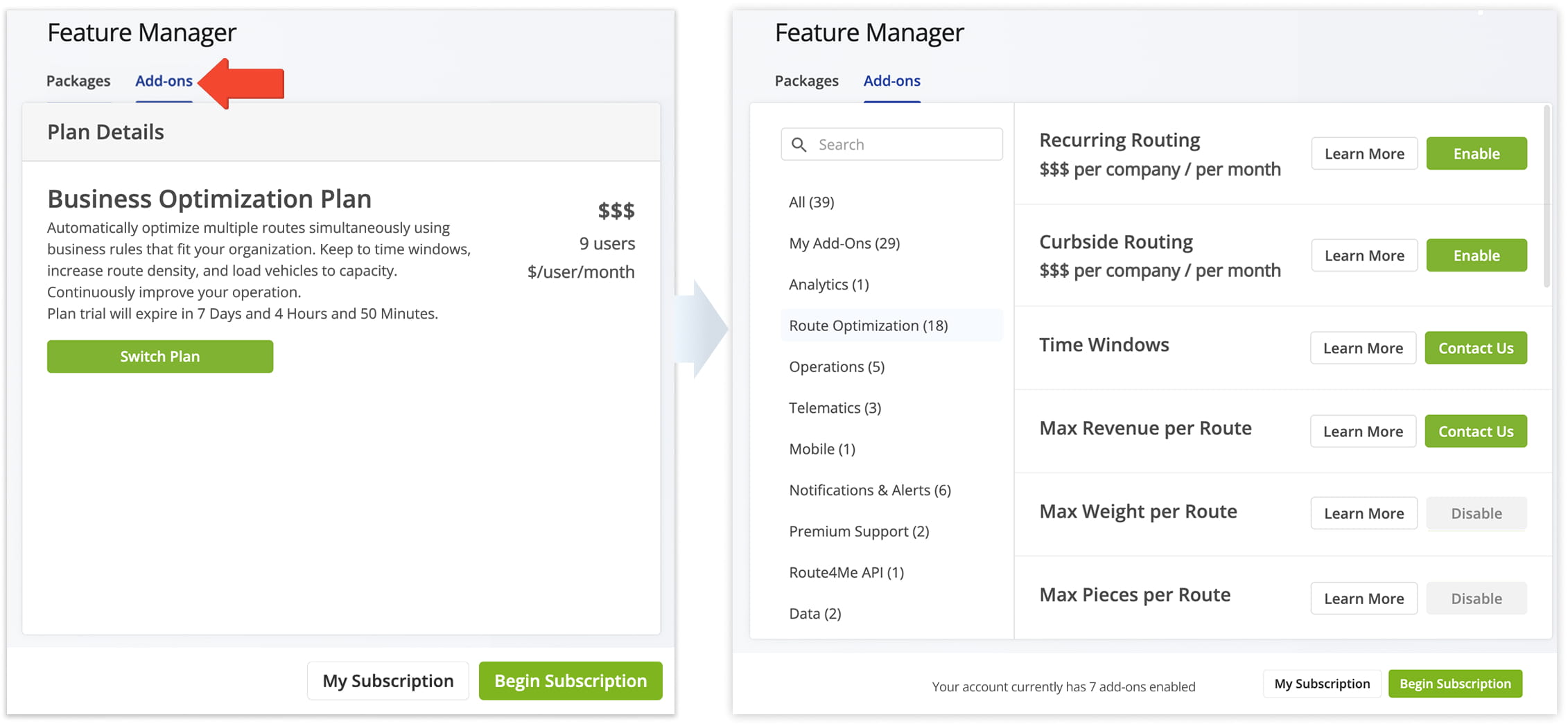Screen dimensions: 1568x726
Task: Disable the Max Weight per Route add-on
Action: coord(1476,513)
